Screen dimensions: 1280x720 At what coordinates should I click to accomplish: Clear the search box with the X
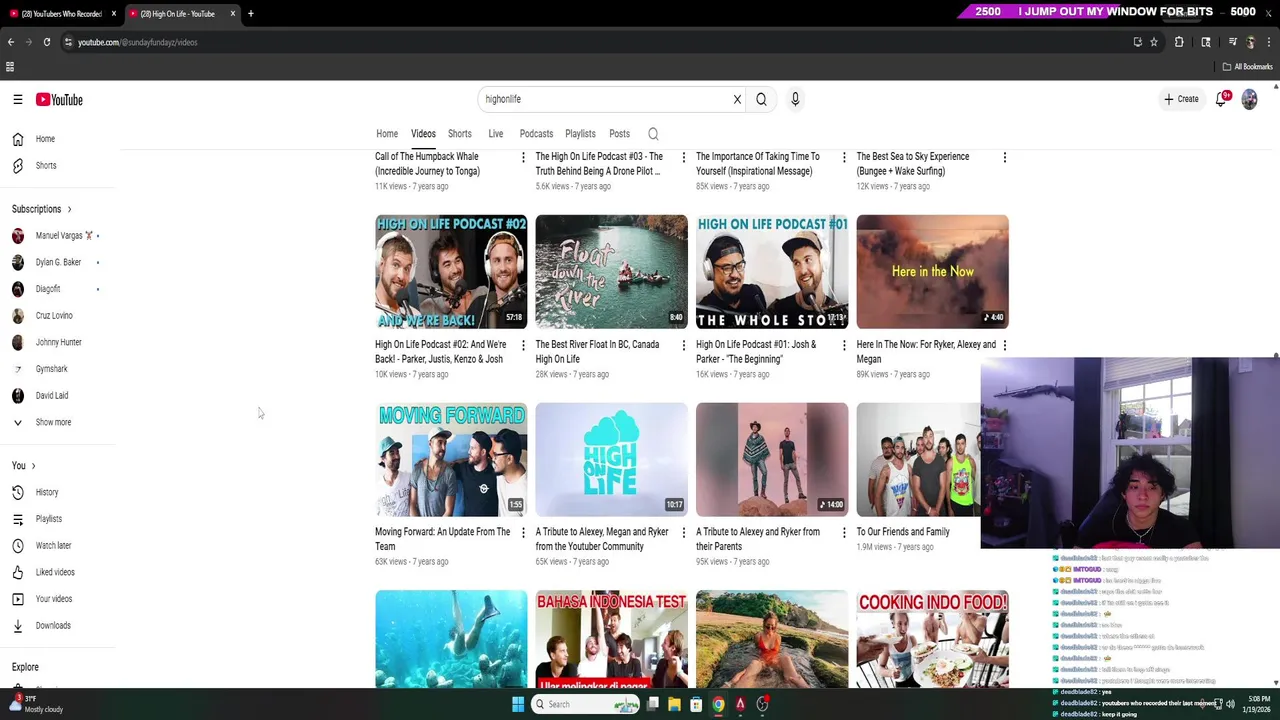point(737,99)
